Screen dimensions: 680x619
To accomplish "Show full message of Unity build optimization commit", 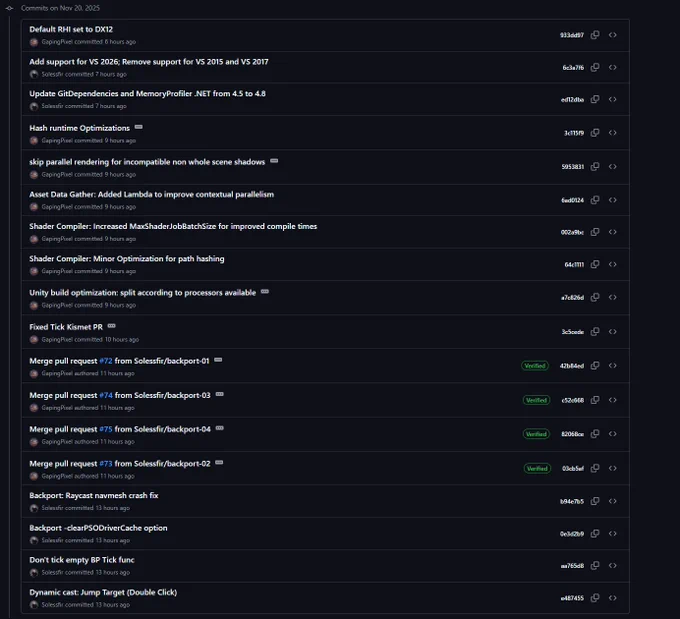I will click(x=265, y=291).
